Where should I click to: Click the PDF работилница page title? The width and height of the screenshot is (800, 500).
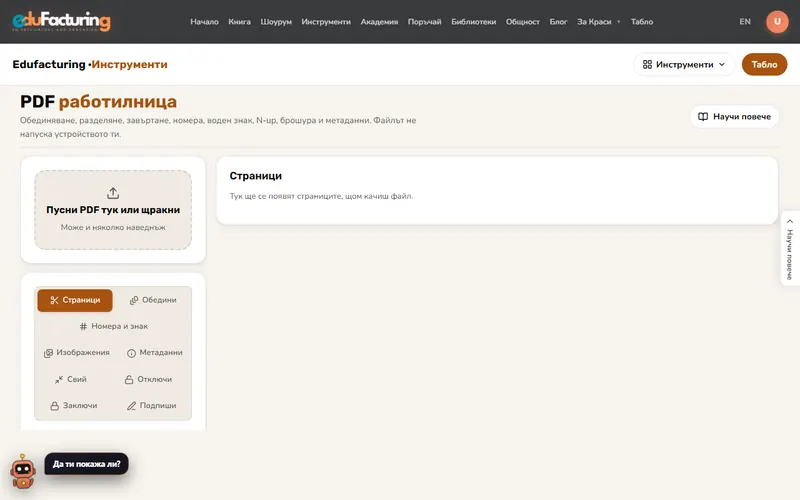coord(98,102)
